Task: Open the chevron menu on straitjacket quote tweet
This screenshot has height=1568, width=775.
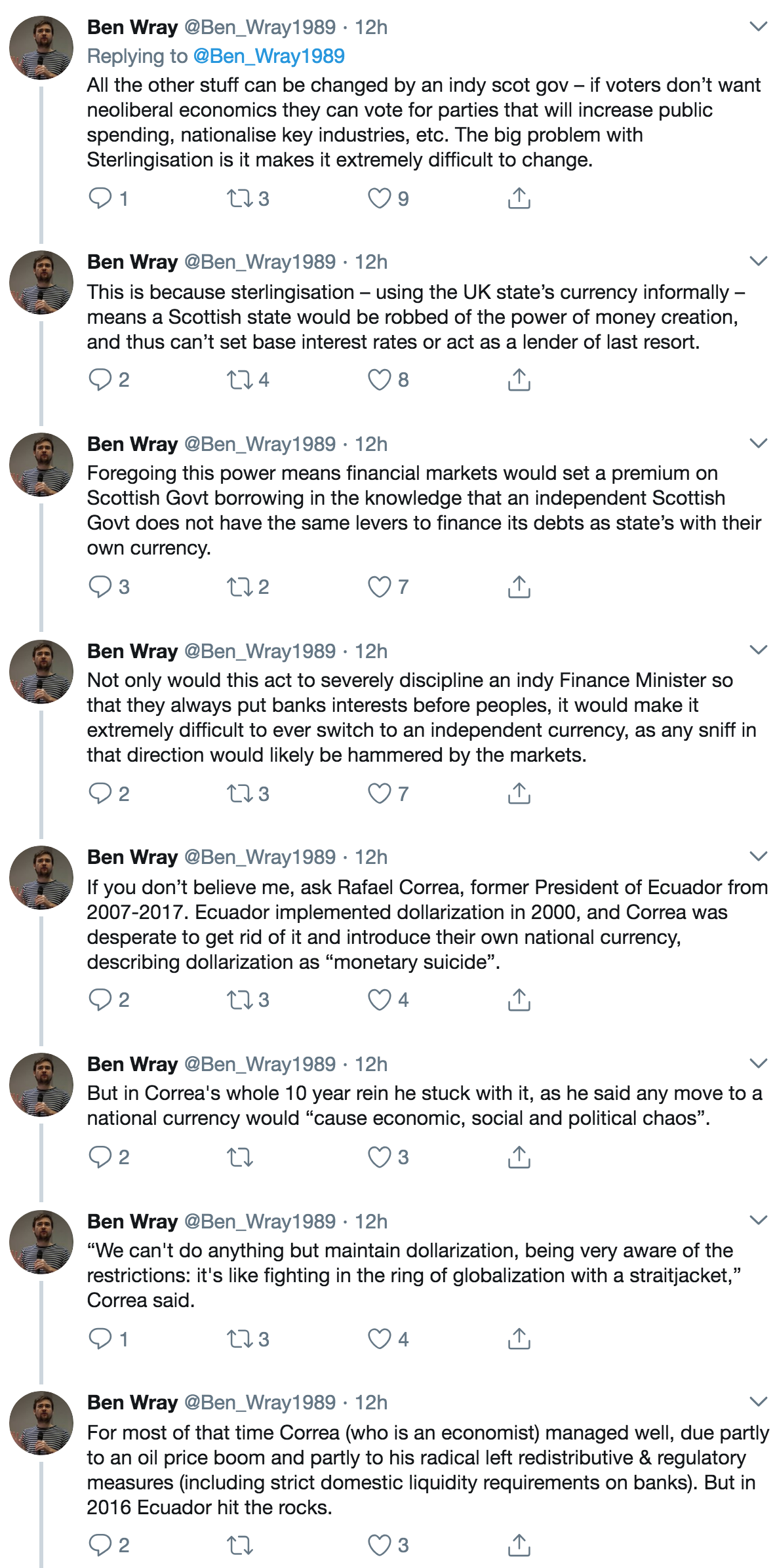Action: pyautogui.click(x=758, y=1221)
